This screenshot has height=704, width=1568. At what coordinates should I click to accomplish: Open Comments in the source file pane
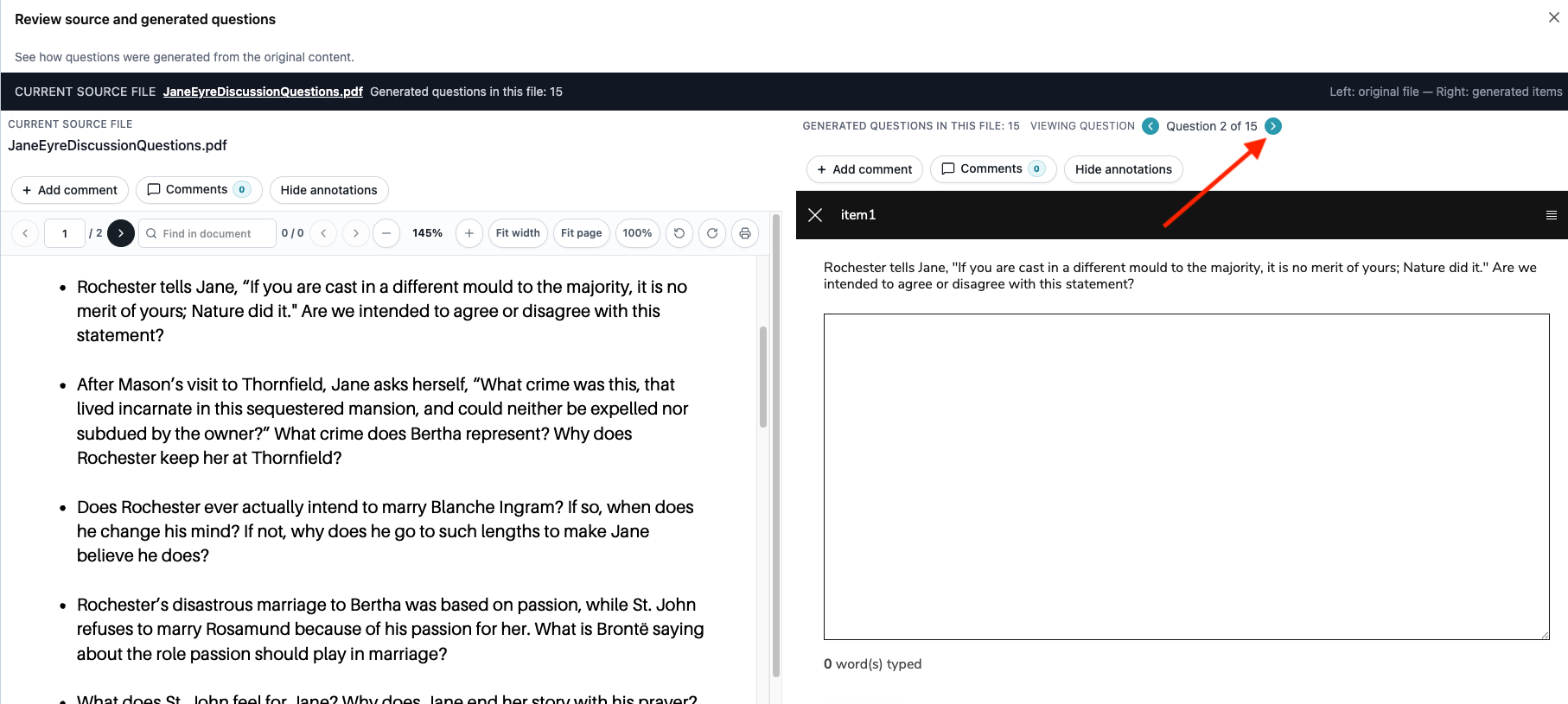coord(199,190)
